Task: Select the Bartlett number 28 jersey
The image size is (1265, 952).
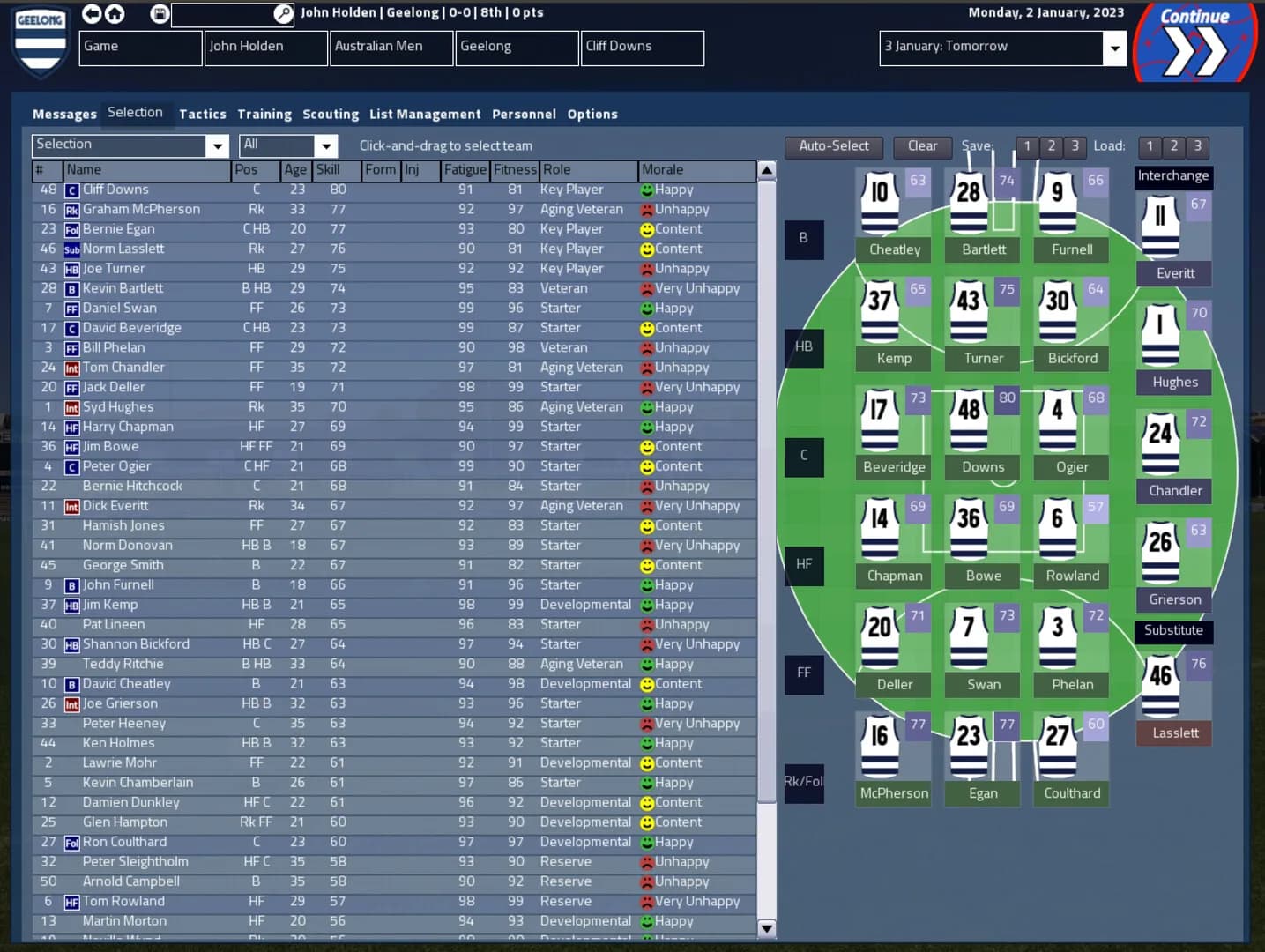Action: pyautogui.click(x=969, y=203)
